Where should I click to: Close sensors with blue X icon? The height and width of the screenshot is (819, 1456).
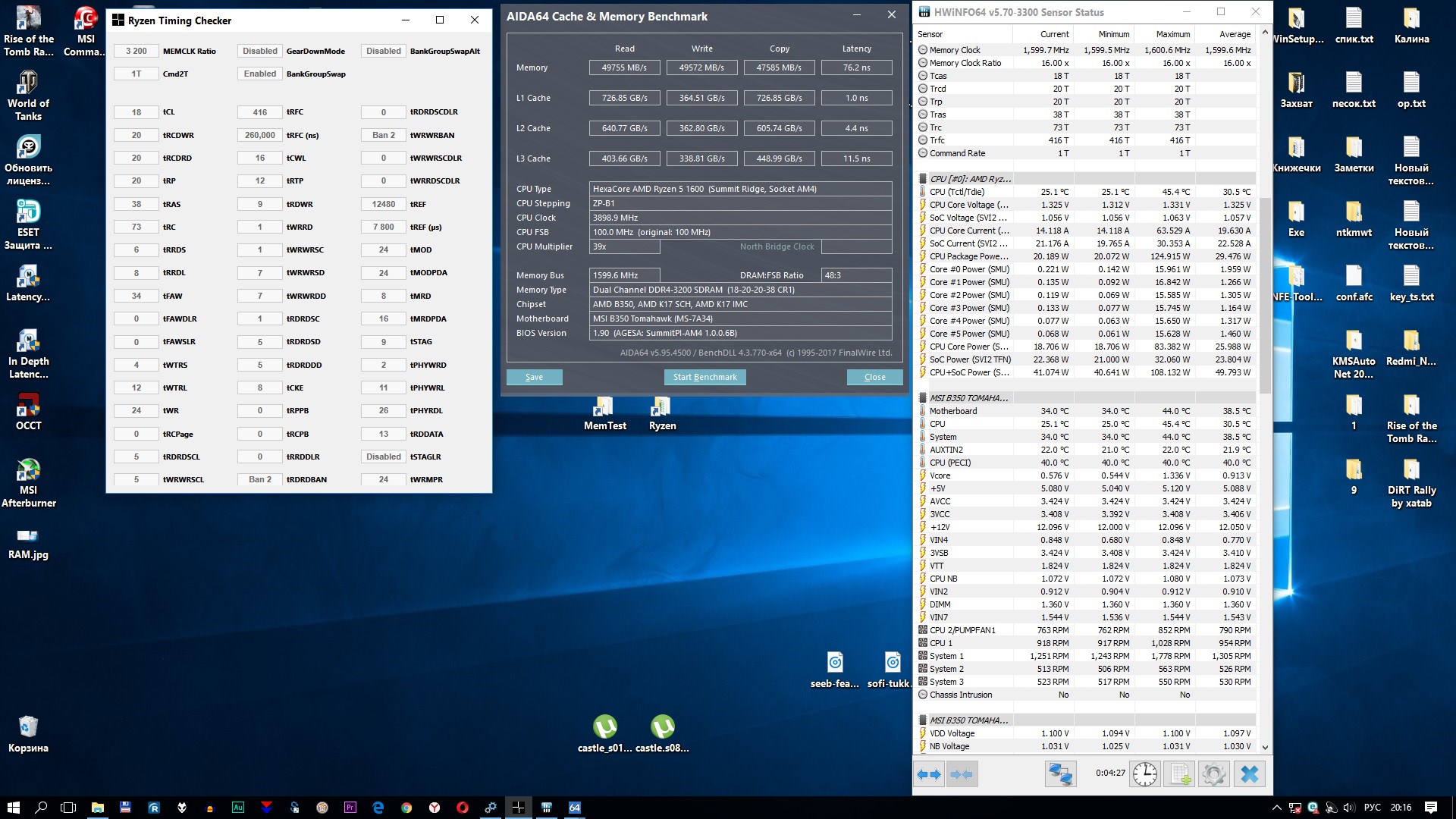[1249, 774]
